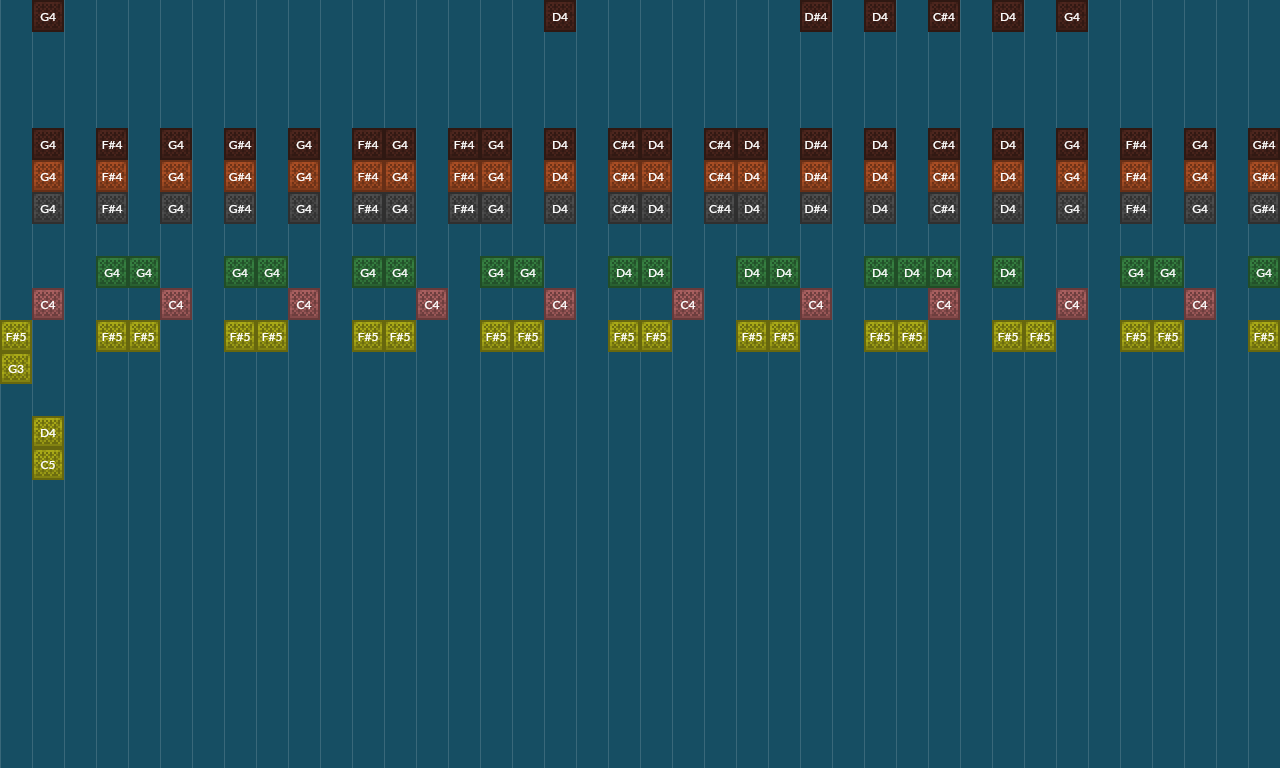Click the gray D#4 note block
Viewport: 1280px width, 768px height.
click(x=816, y=209)
